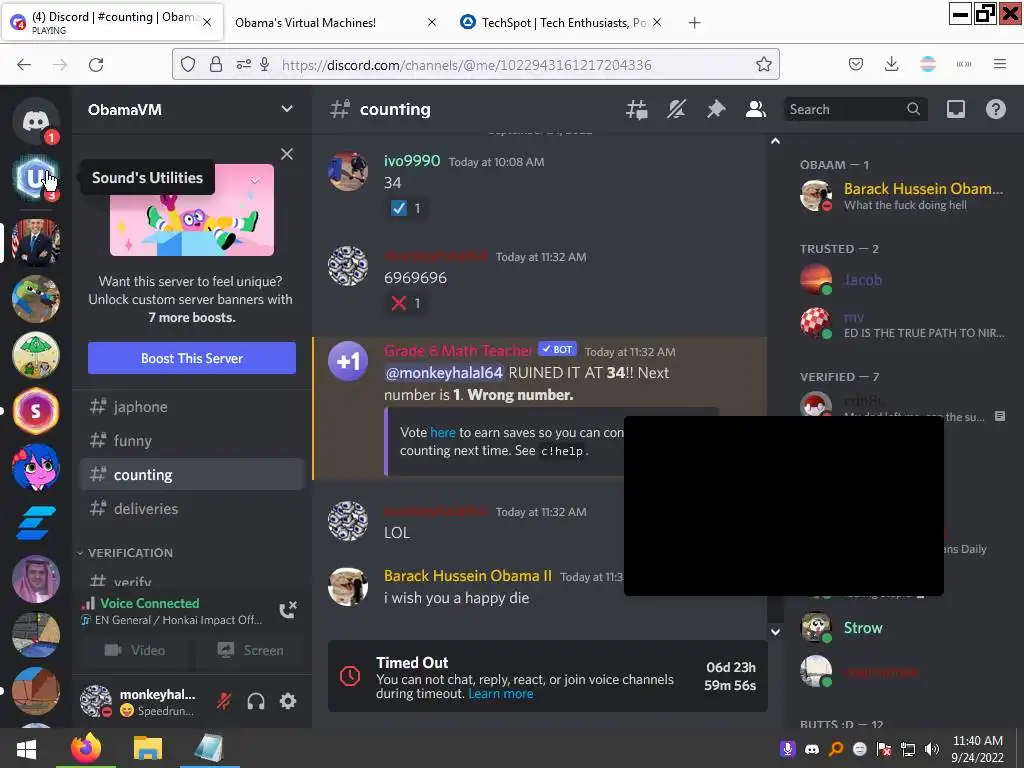Expand ObamaVM server dropdown menu
This screenshot has width=1024, height=768.
pos(287,109)
